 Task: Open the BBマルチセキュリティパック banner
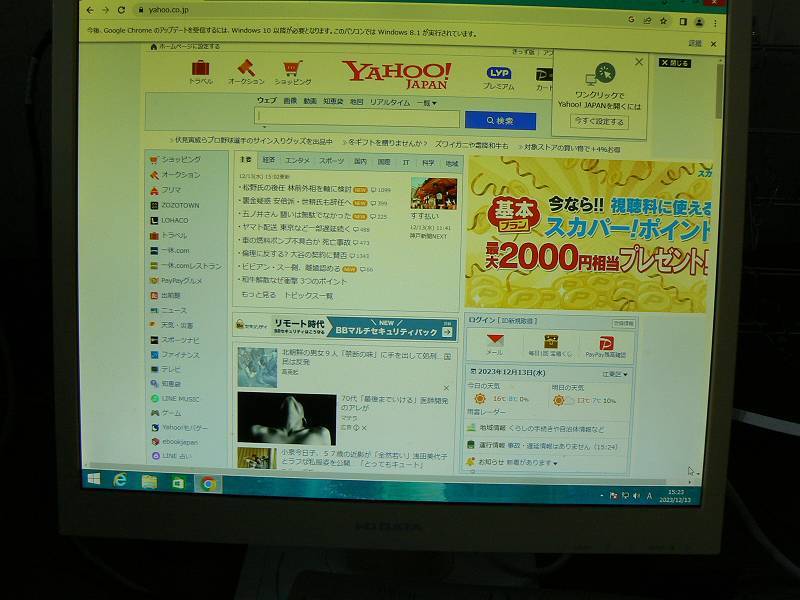(345, 328)
